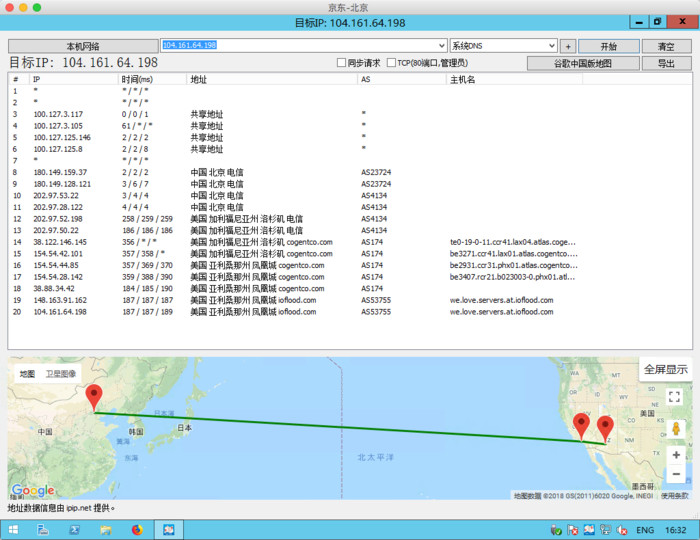700x540 pixels.
Task: Click the 谷歌中国版地图 button
Action: [x=583, y=63]
